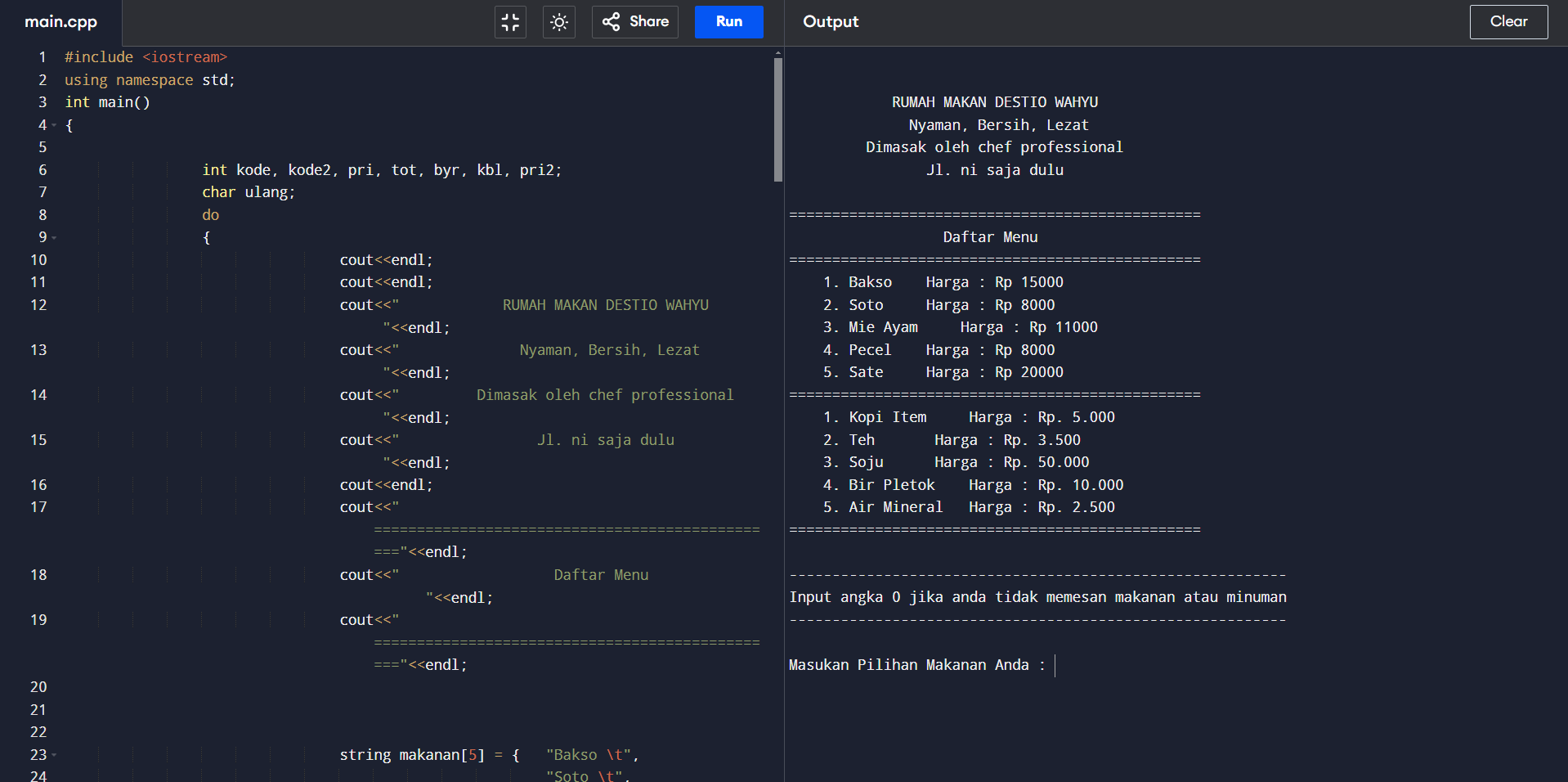
Task: Collapse the makanan array fold on line 23
Action: click(x=54, y=755)
